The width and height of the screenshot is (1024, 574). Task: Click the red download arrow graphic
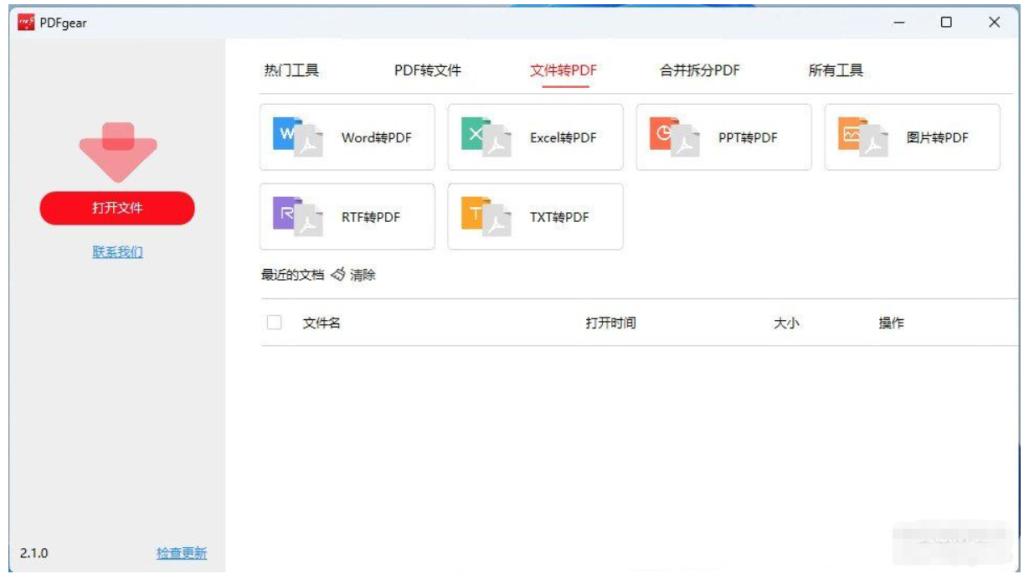tap(118, 151)
